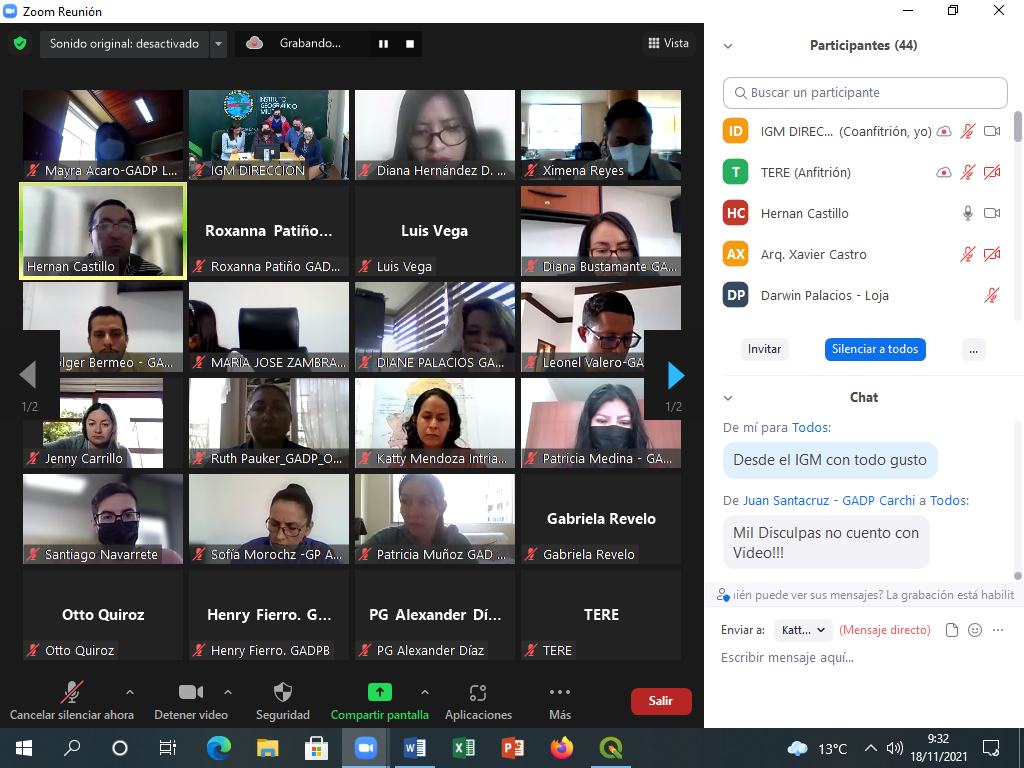Click the red Salir button
The image size is (1024, 768).
[660, 701]
